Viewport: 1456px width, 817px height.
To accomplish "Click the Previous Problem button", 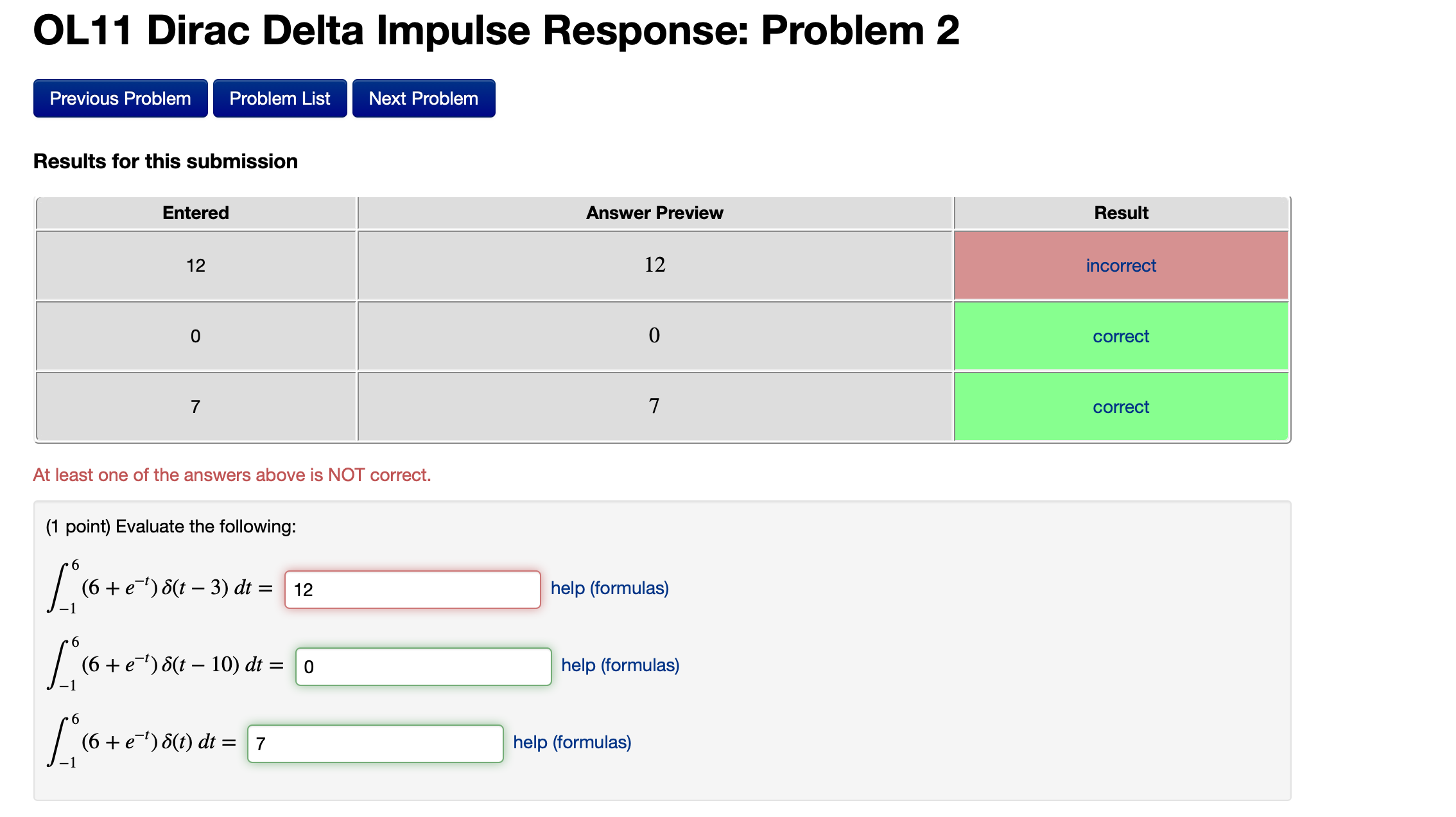I will (x=120, y=98).
